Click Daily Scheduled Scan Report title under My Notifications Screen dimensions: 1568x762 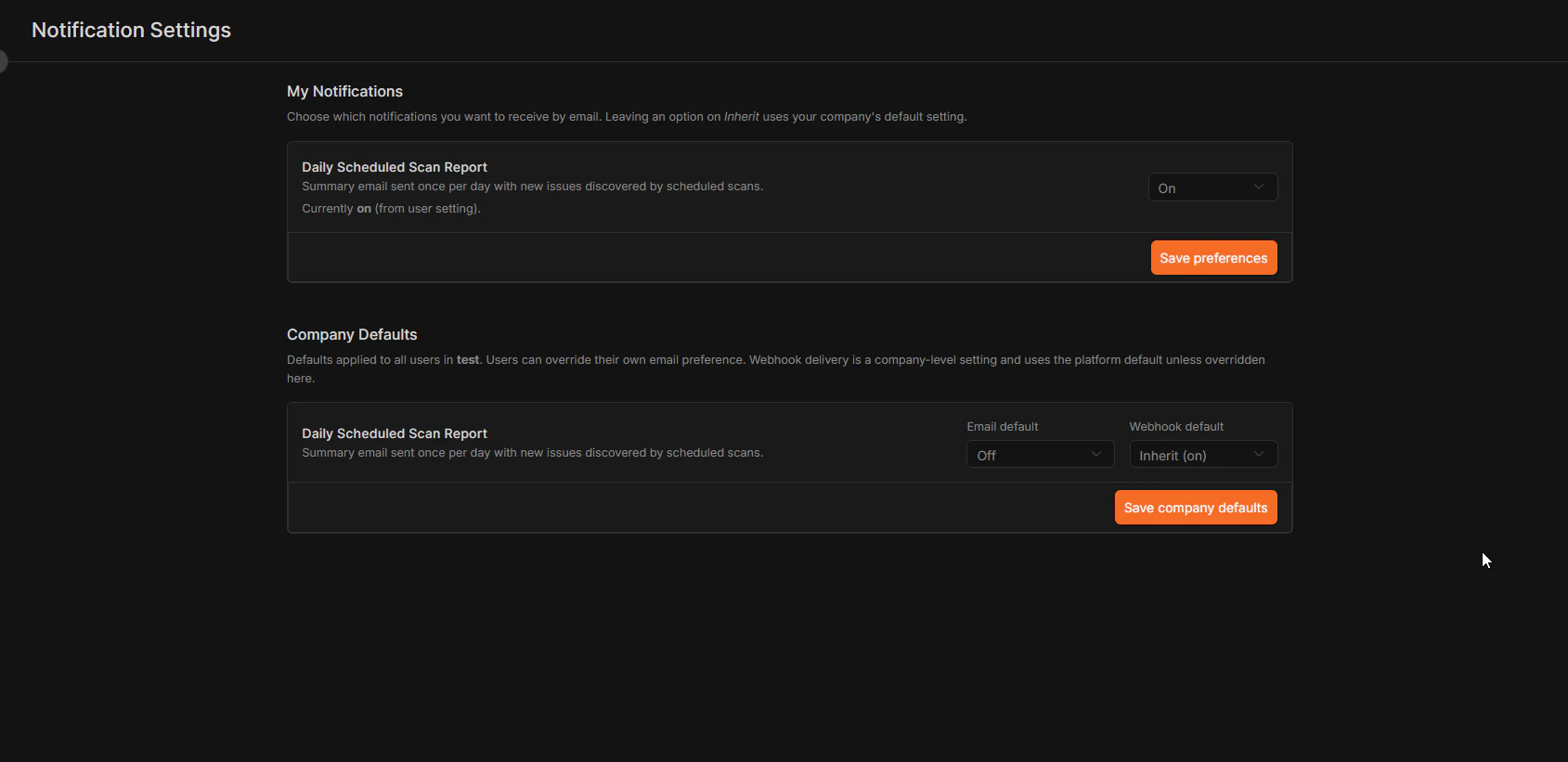[395, 167]
